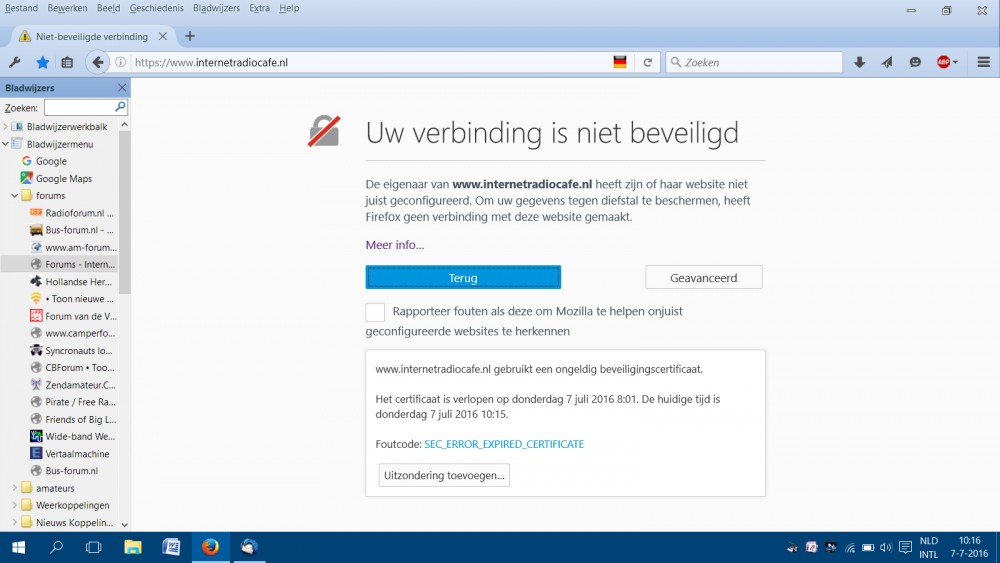
Task: Expand the amateurs bookmark folder
Action: [x=15, y=488]
